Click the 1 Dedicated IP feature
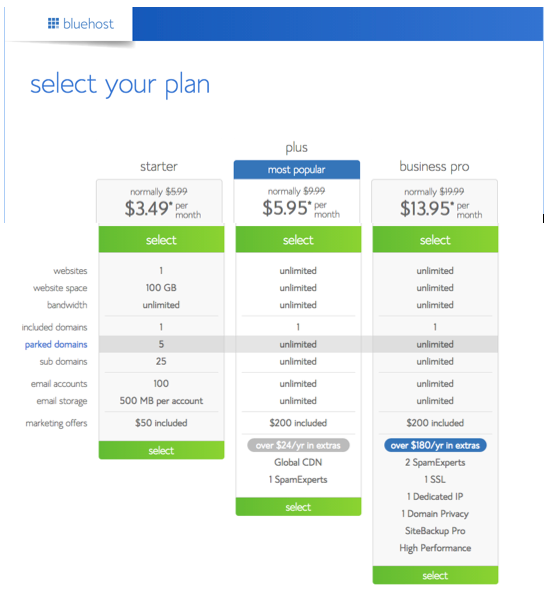 [435, 496]
